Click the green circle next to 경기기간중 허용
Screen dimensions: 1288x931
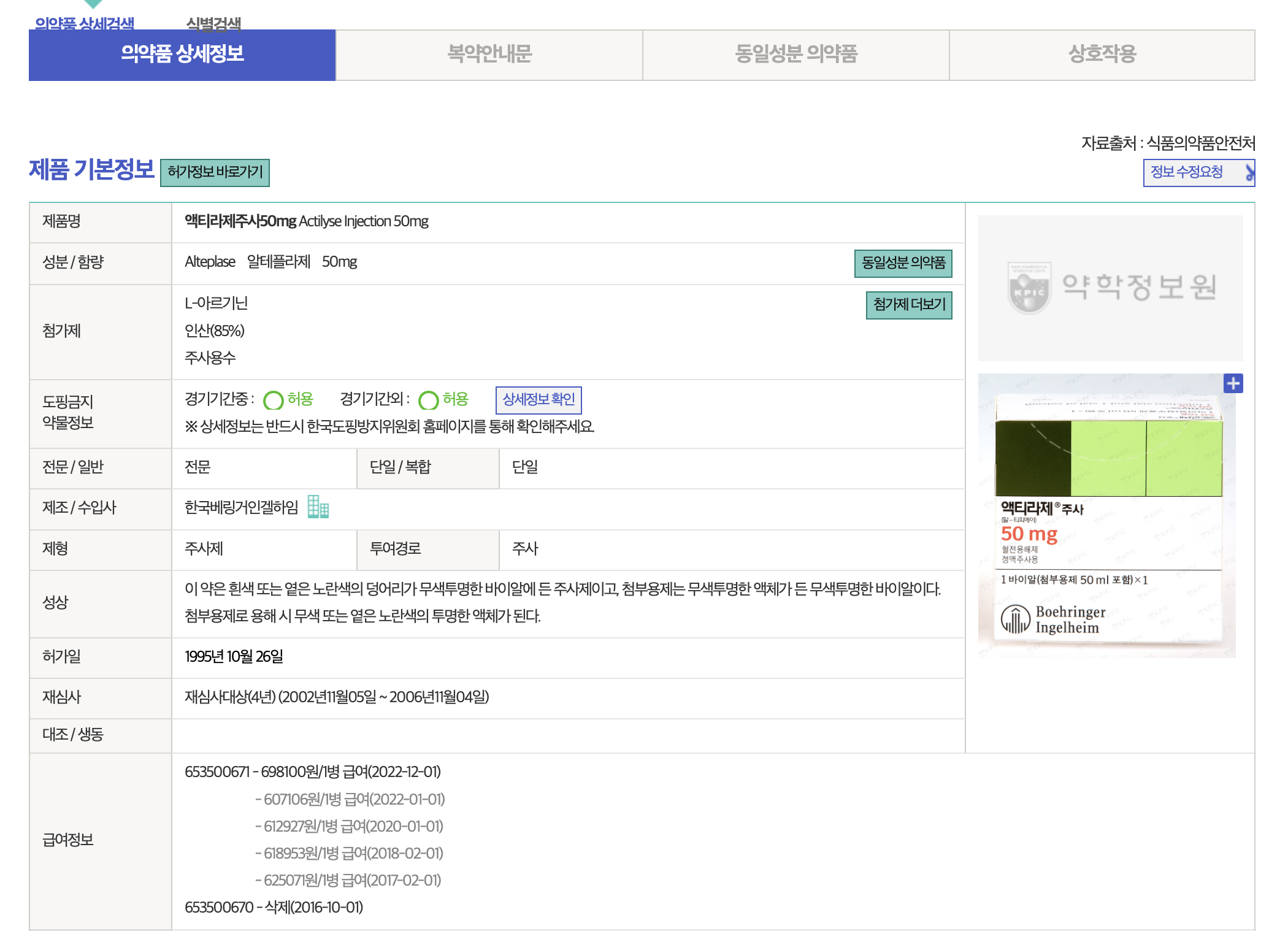click(x=273, y=400)
